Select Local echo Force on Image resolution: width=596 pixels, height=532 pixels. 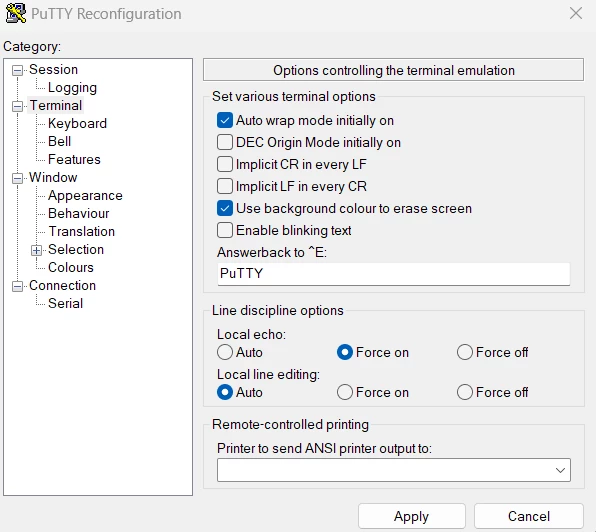[345, 352]
